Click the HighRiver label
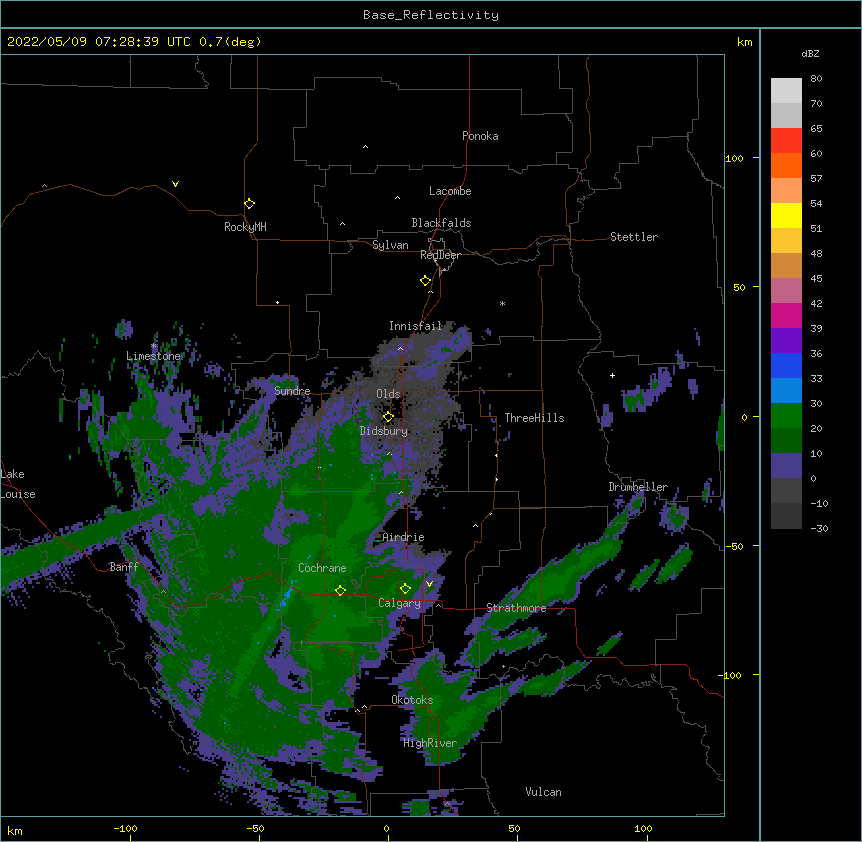The width and height of the screenshot is (862, 842). (x=430, y=743)
